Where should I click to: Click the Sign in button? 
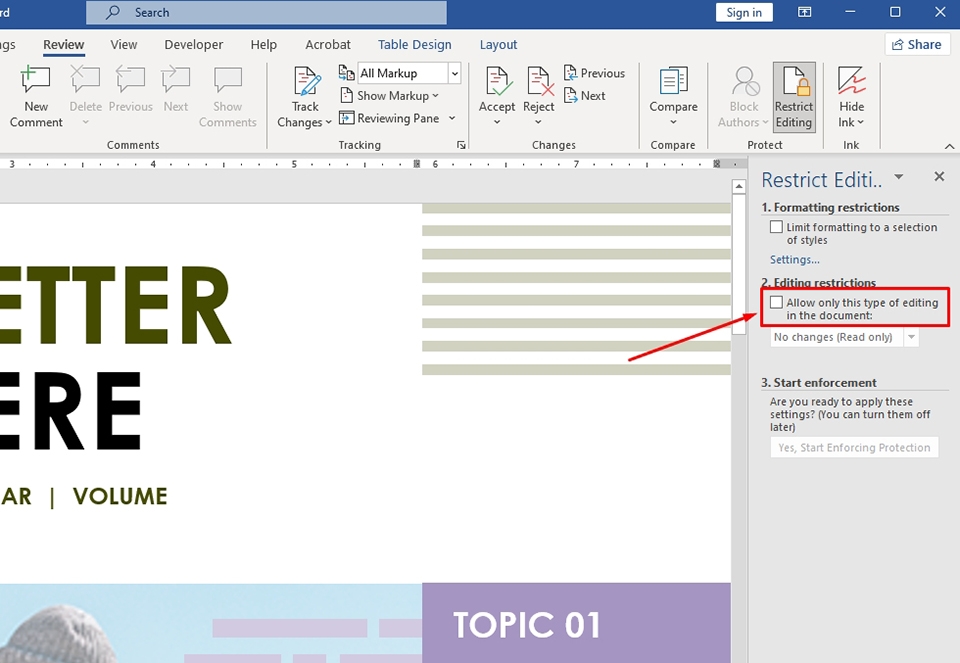coord(744,12)
